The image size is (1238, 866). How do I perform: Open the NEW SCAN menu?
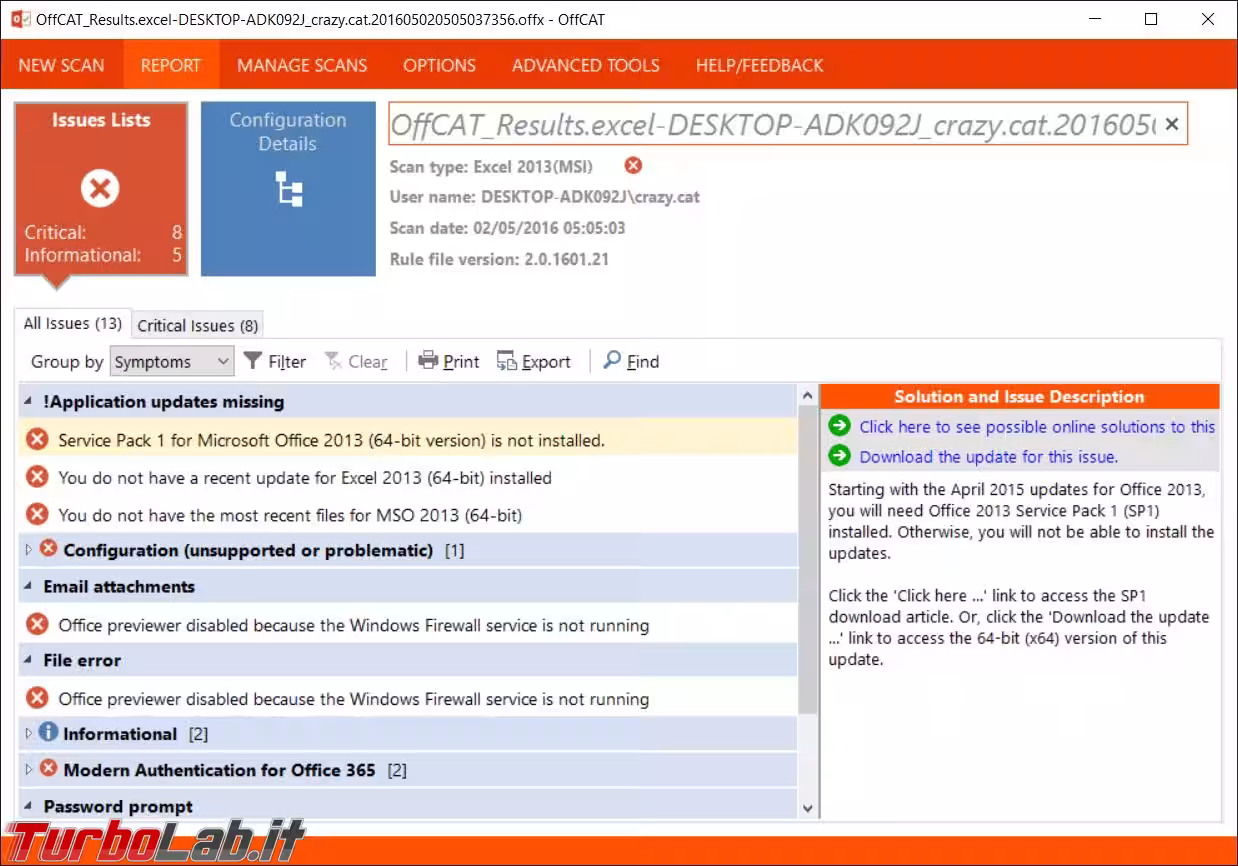pyautogui.click(x=61, y=66)
